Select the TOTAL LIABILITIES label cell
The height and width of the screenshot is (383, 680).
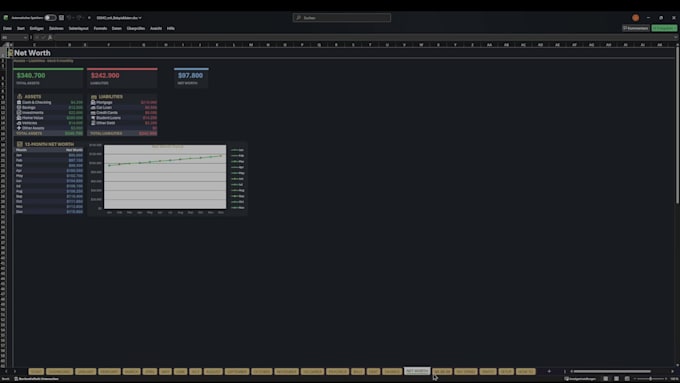[106, 133]
